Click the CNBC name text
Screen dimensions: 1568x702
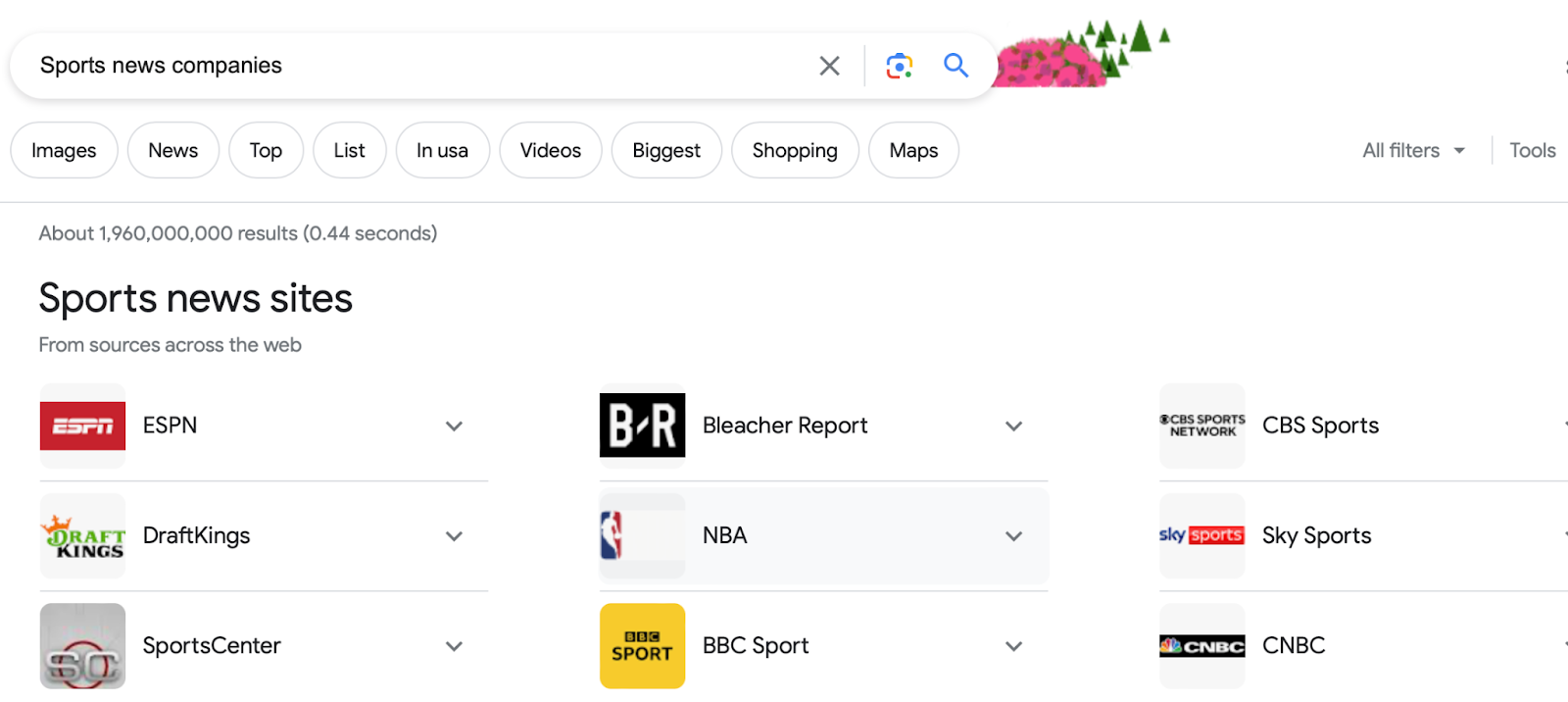1294,645
